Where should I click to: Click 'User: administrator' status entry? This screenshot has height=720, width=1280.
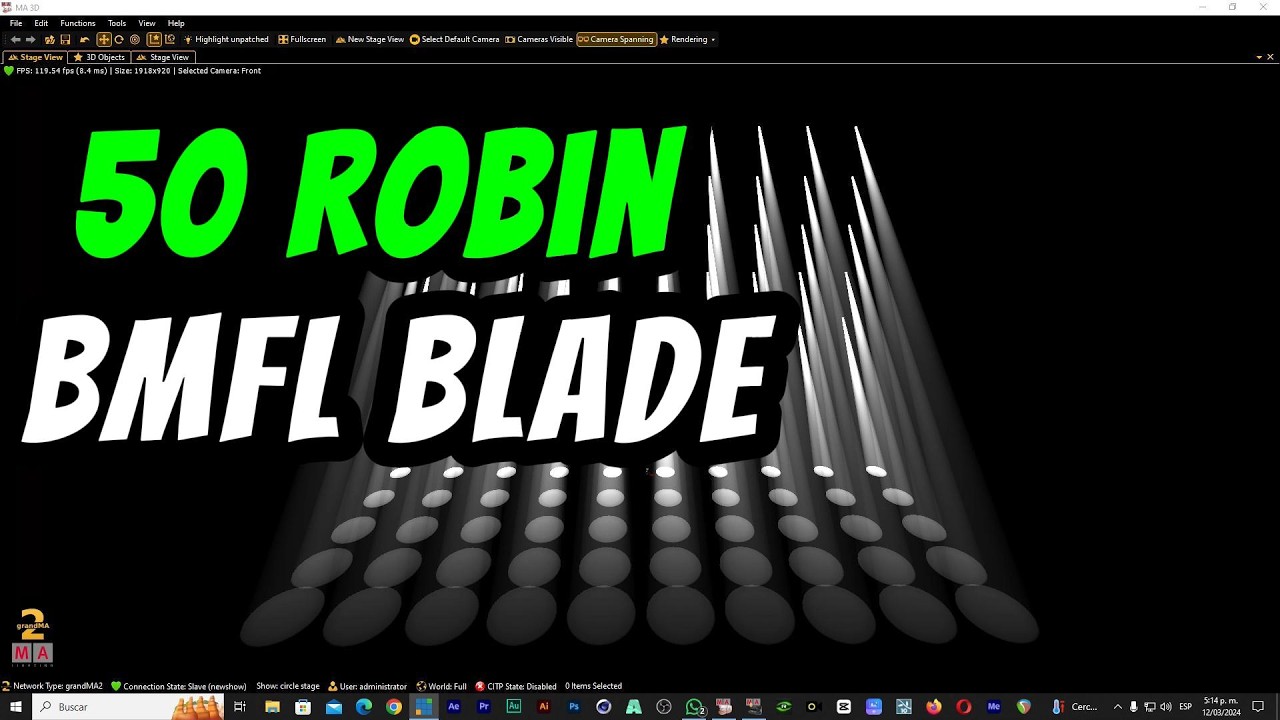point(367,686)
